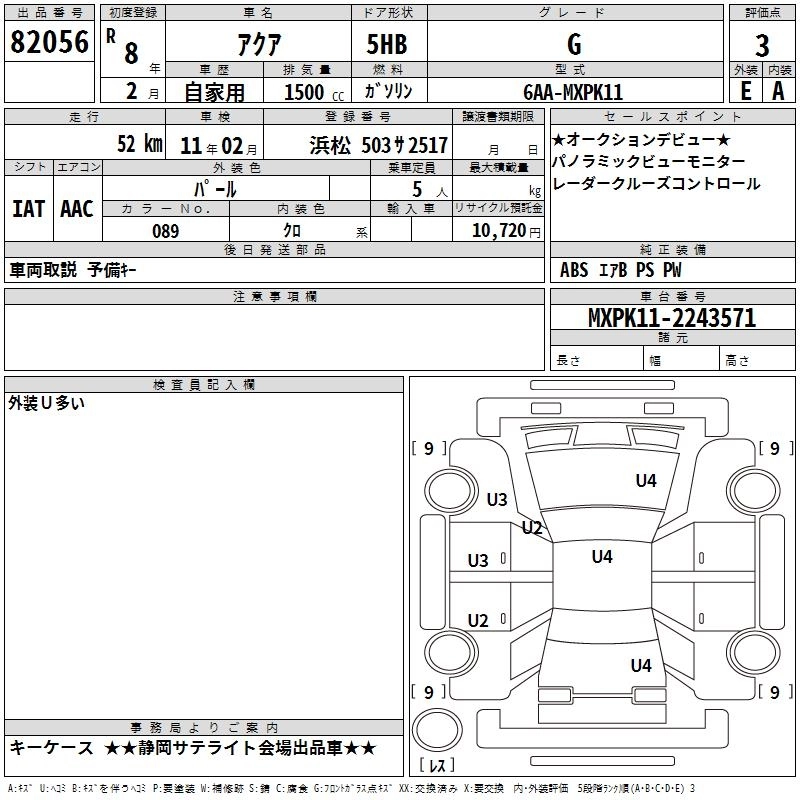Select the chassis number MXPK11-2243571

tap(672, 318)
